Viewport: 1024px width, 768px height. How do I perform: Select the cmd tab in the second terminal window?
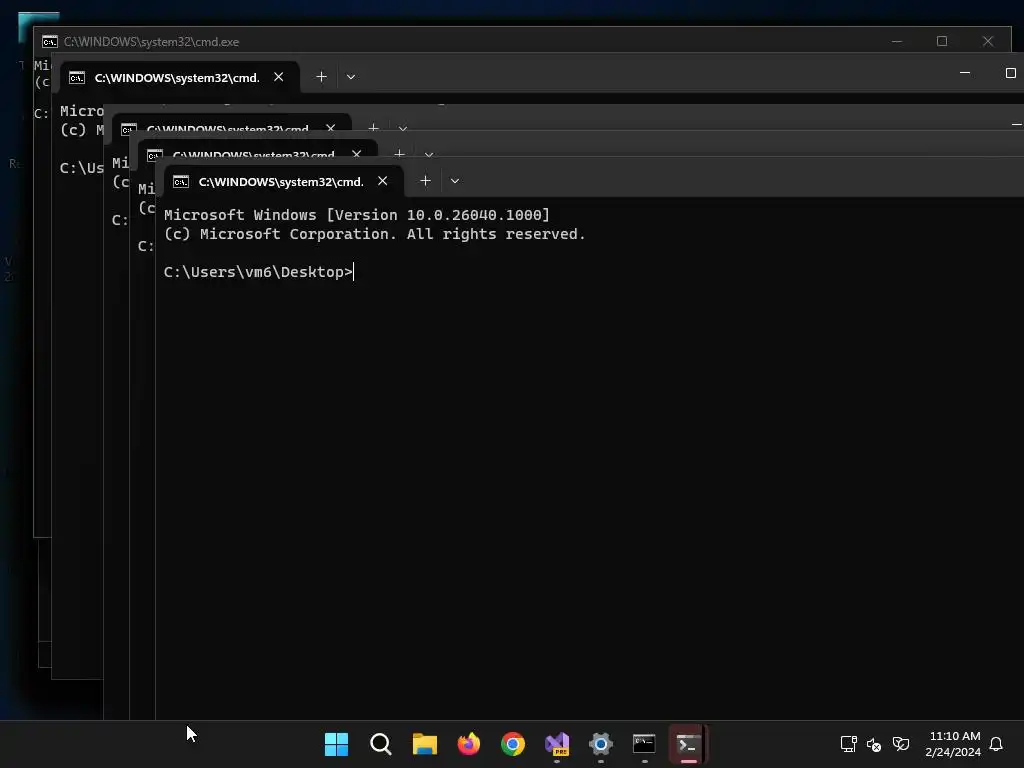[x=179, y=78]
